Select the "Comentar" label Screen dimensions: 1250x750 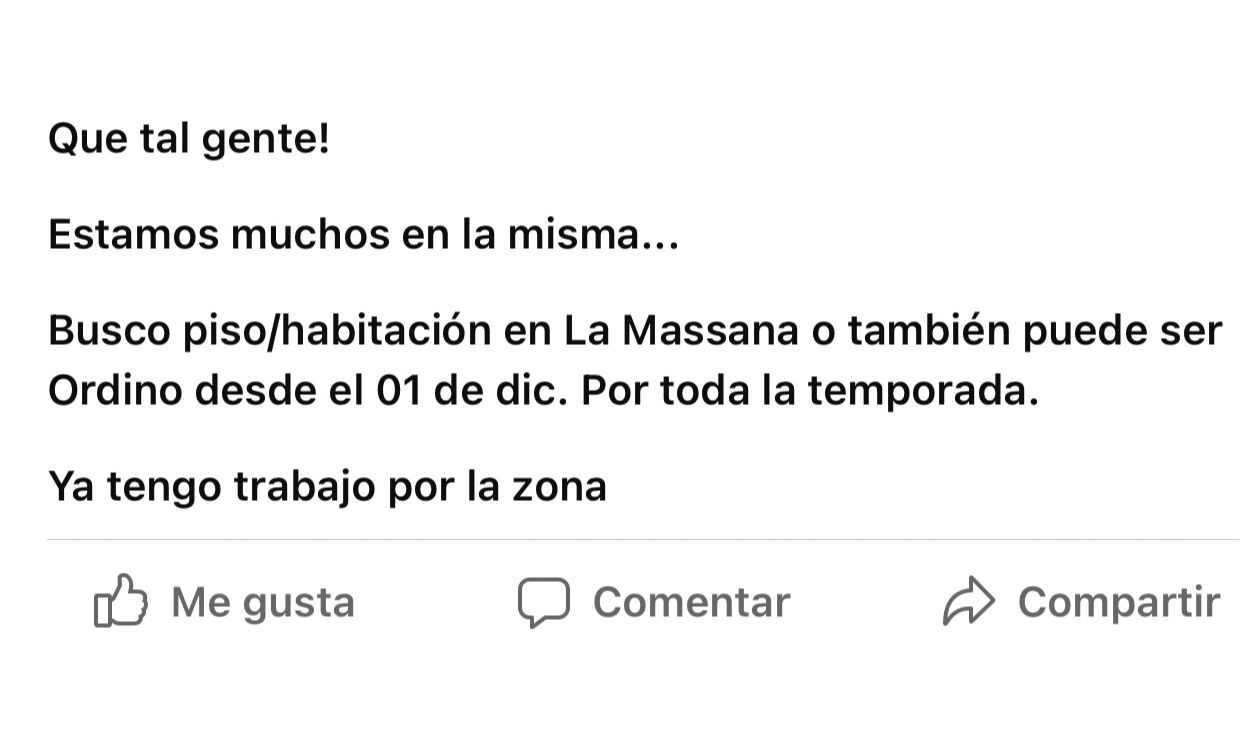(x=691, y=602)
